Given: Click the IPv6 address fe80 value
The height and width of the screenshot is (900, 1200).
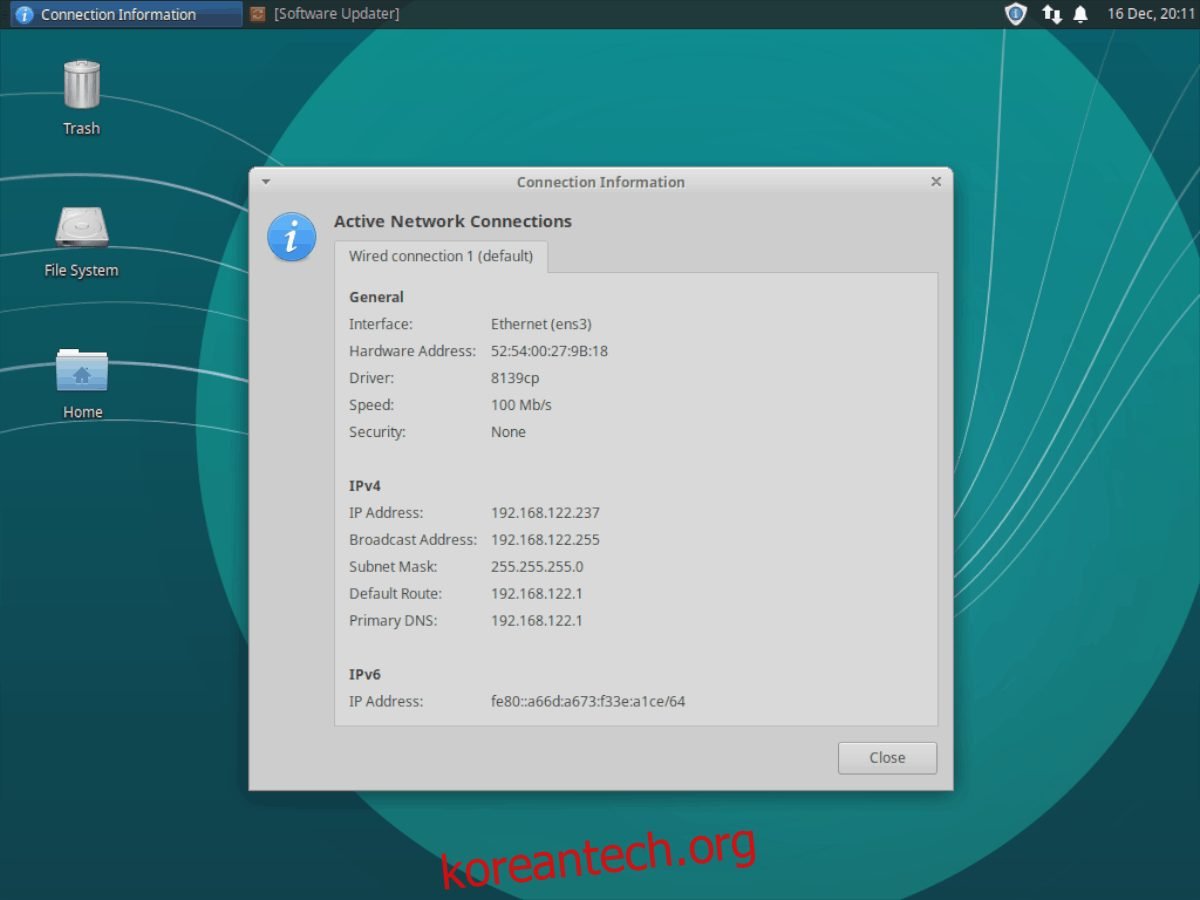Looking at the screenshot, I should pyautogui.click(x=588, y=702).
